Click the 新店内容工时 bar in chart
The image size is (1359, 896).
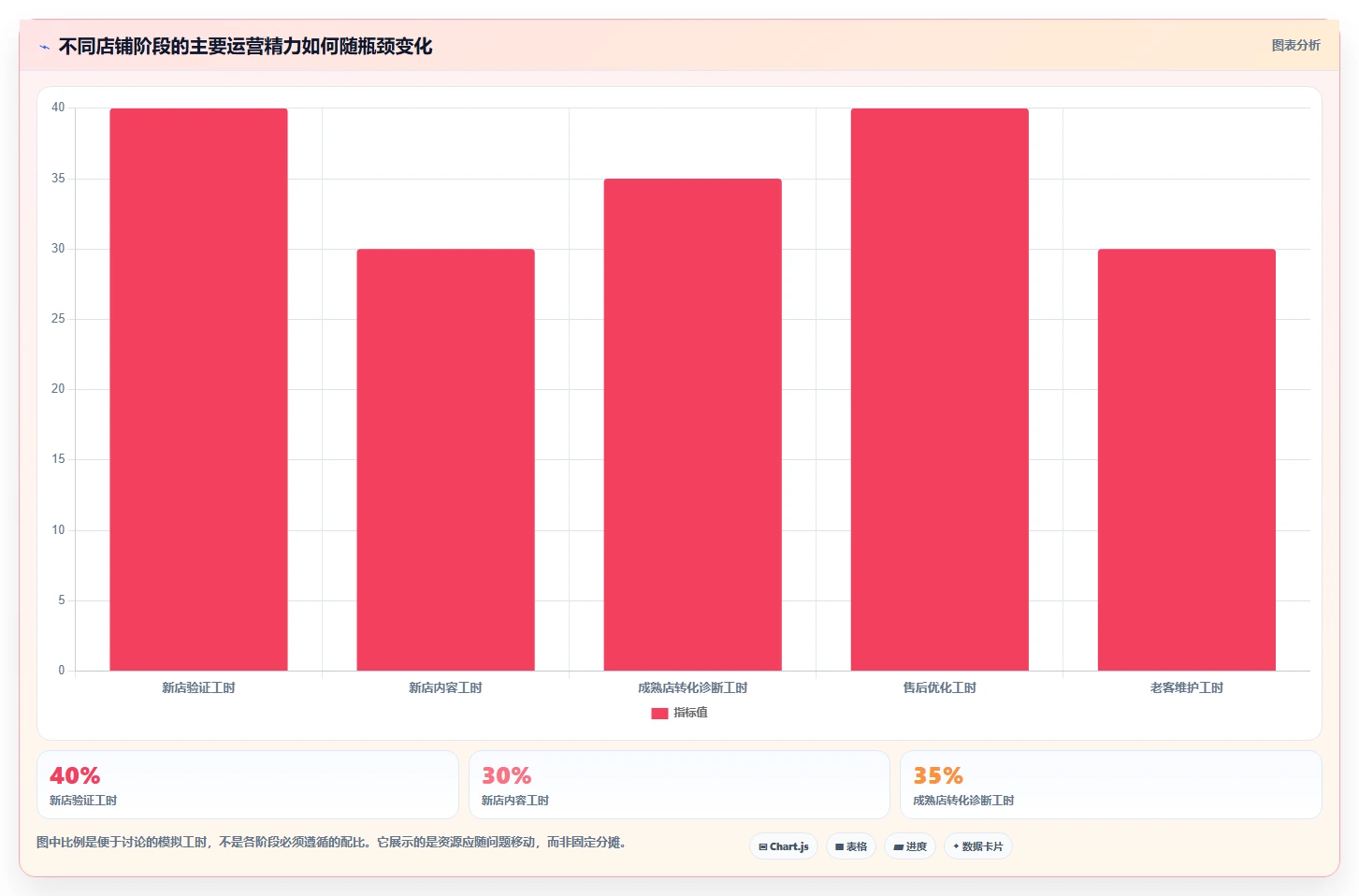tap(445, 459)
